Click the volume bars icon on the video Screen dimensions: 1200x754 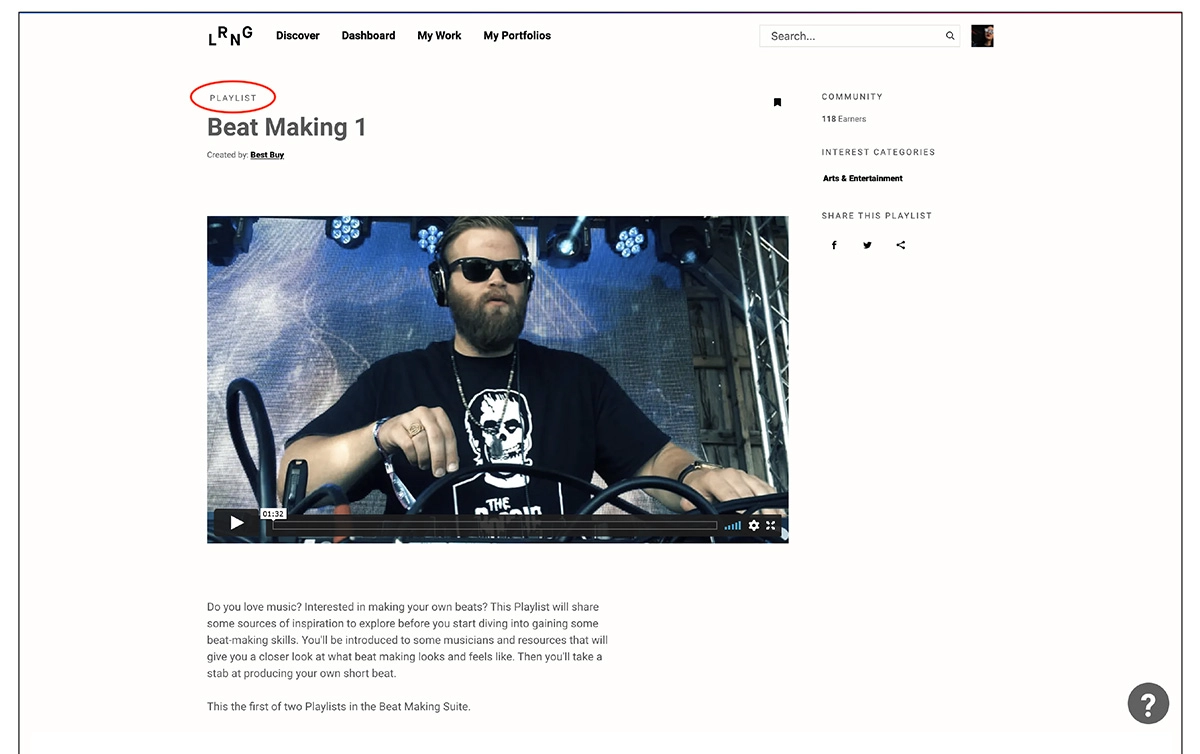[732, 524]
